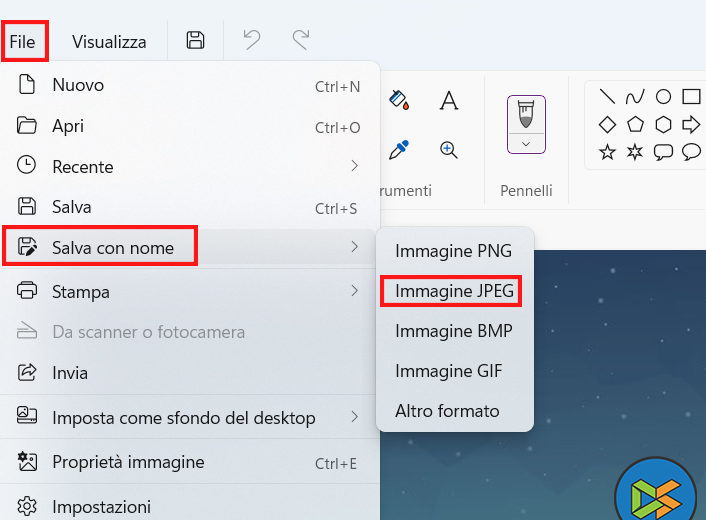Image resolution: width=706 pixels, height=520 pixels.
Task: Select the Line shape
Action: pos(607,96)
